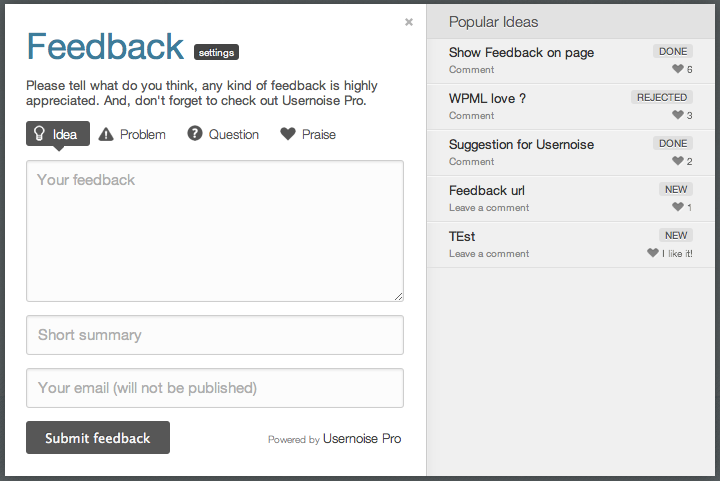720x481 pixels.
Task: Click the Submit feedback button
Action: 98,438
